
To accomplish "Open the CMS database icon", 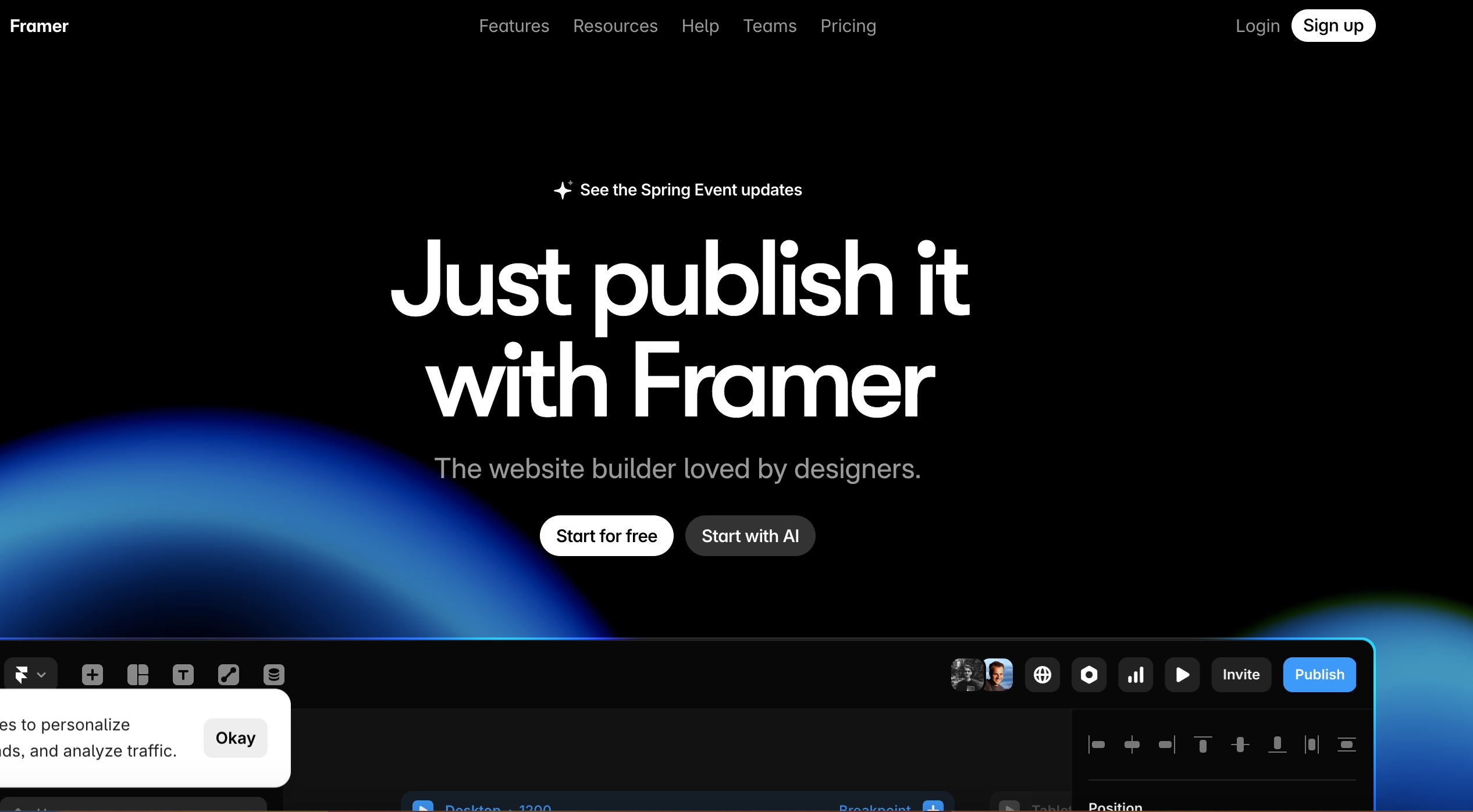I will (274, 675).
